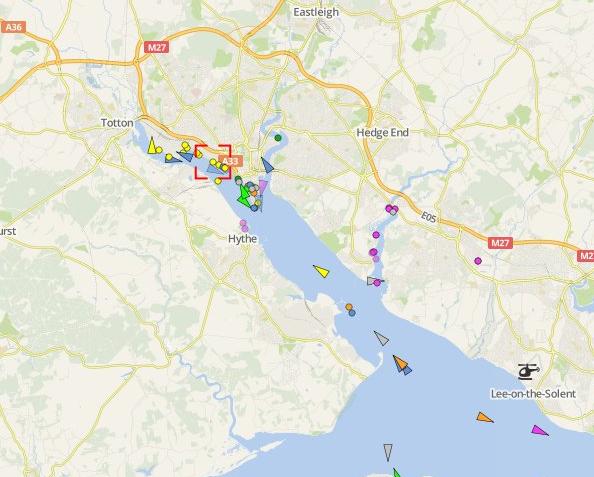The image size is (594, 477).
Task: Click the M27 road badge near Eastleigh
Action: pos(156,47)
